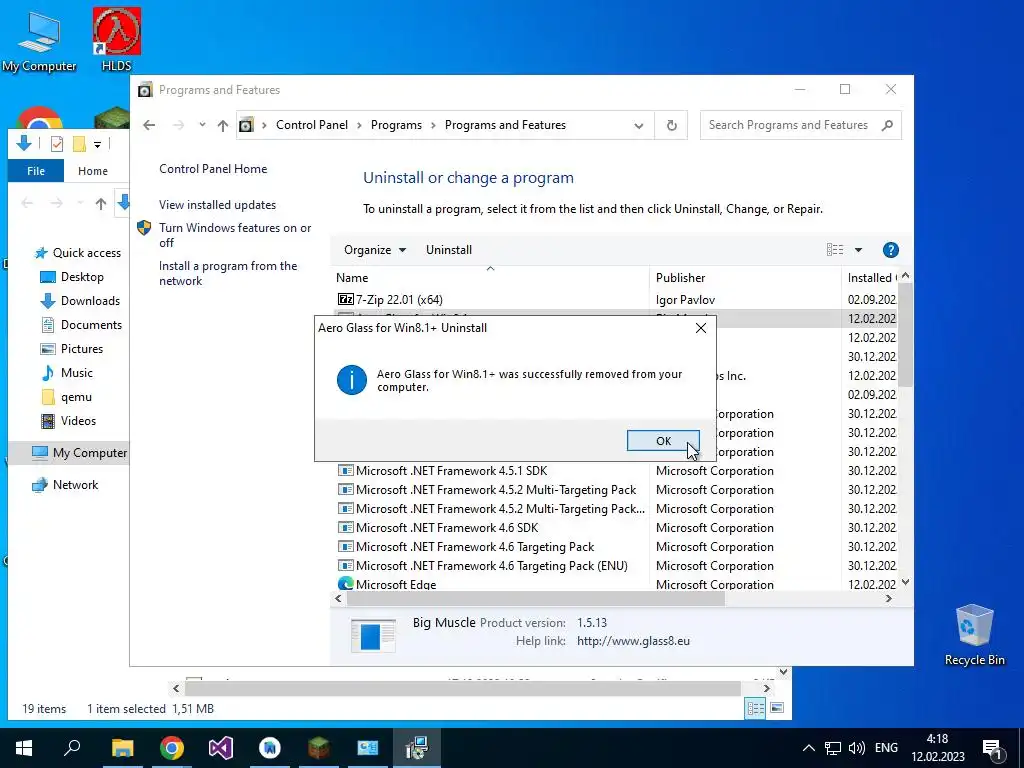Open Control Panel Home link
Viewport: 1024px width, 768px height.
click(x=213, y=168)
